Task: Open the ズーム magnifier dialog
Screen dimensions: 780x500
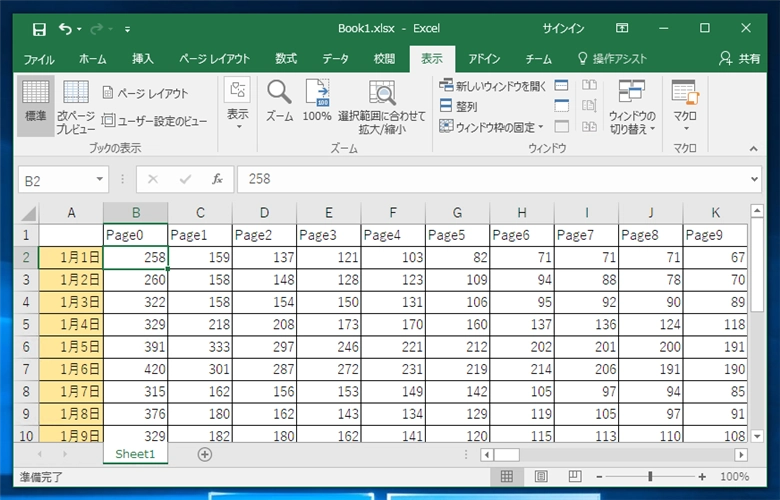Action: (279, 101)
